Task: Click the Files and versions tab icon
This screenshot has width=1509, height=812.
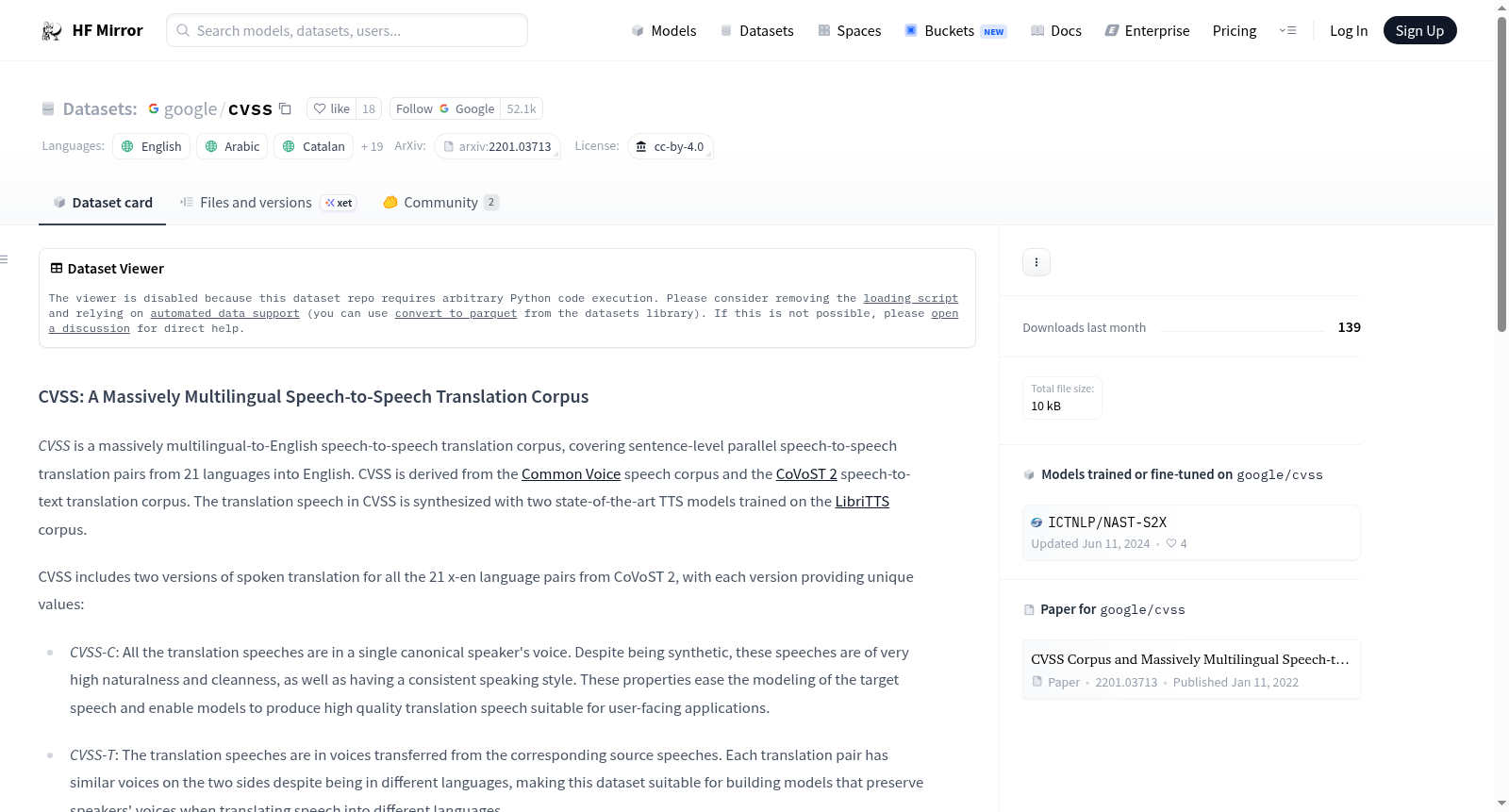Action: click(187, 202)
